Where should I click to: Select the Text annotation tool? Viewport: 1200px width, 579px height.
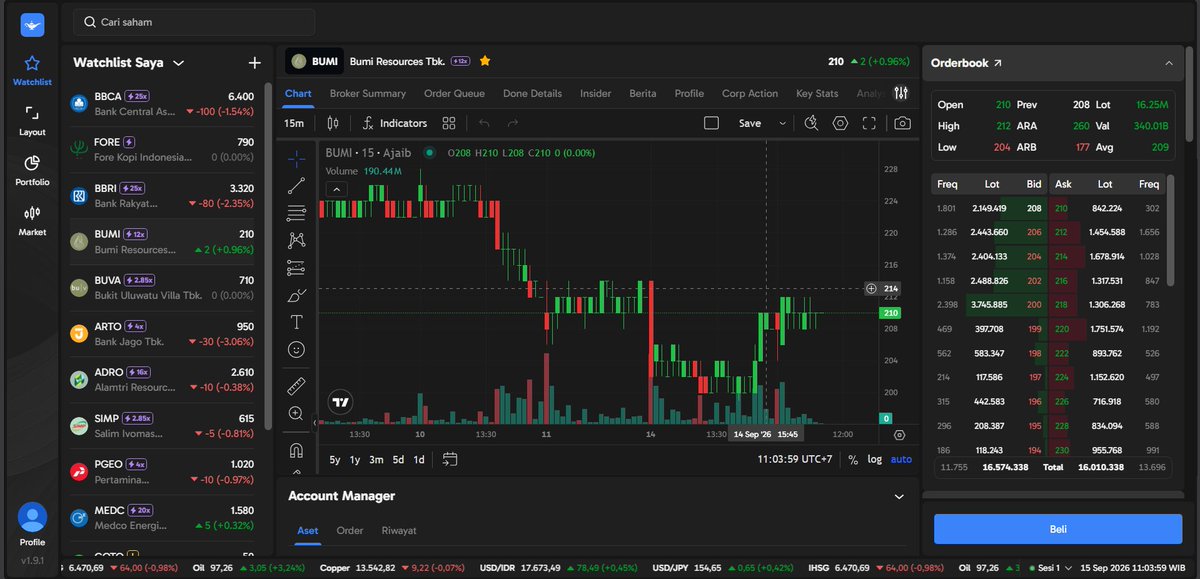(297, 322)
